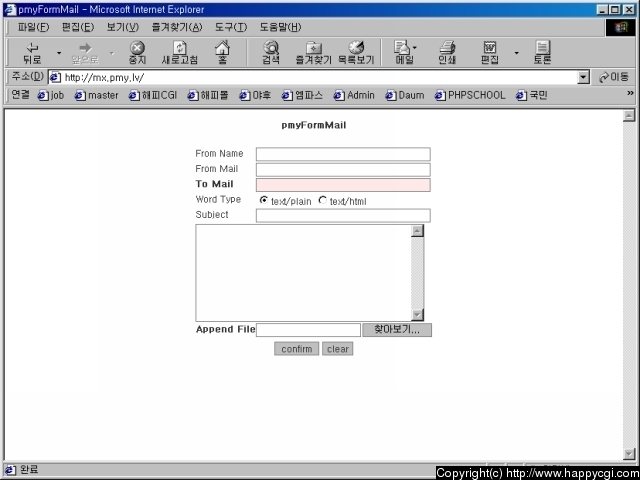The image size is (640, 480).
Task: Click the clear button
Action: 338,349
